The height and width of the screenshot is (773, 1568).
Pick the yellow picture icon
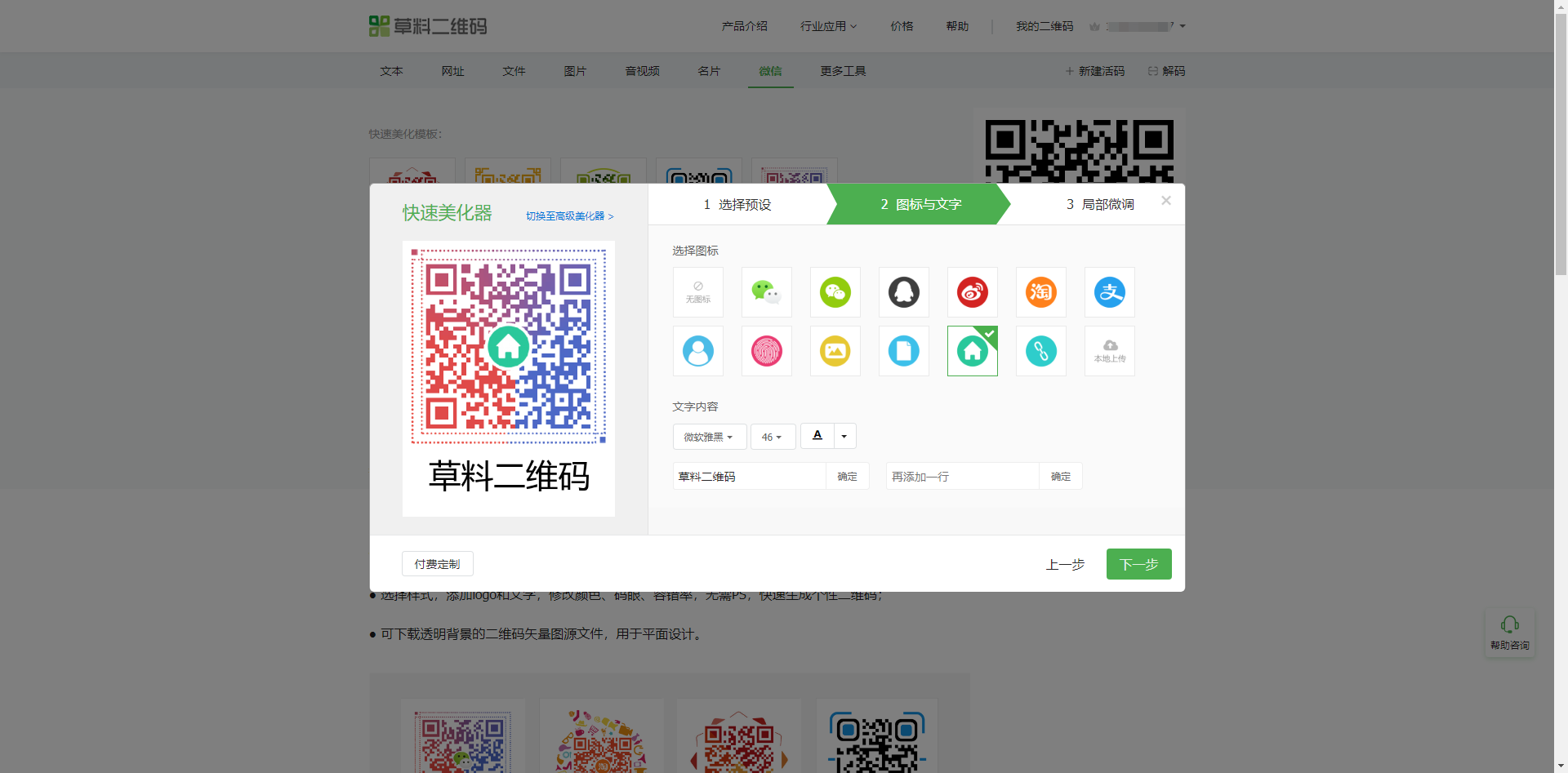pyautogui.click(x=835, y=351)
